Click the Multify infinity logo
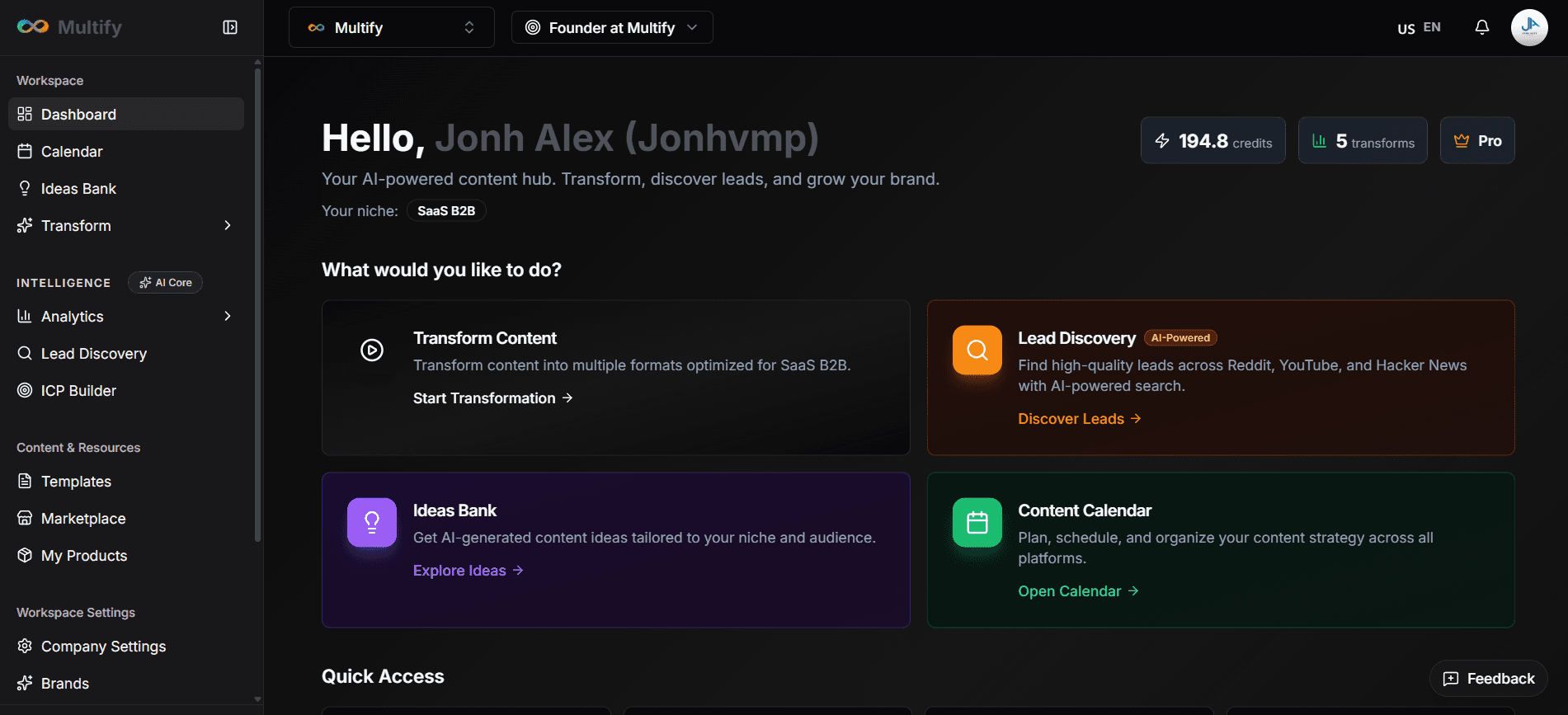The image size is (1568, 715). tap(33, 27)
